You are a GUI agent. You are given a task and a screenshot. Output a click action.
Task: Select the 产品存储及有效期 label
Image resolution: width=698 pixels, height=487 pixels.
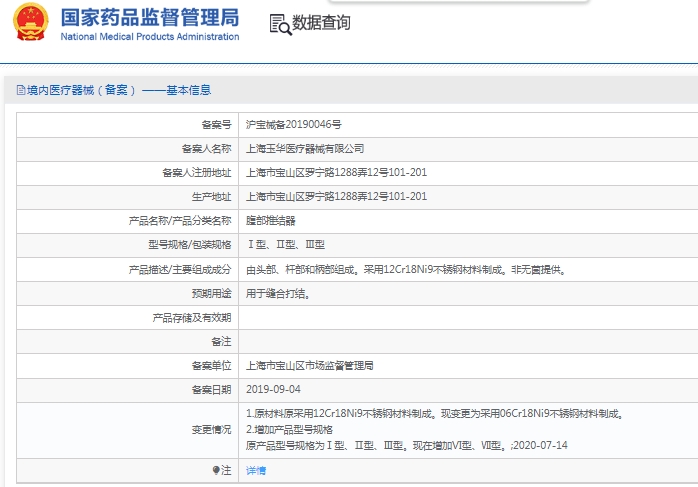point(192,318)
